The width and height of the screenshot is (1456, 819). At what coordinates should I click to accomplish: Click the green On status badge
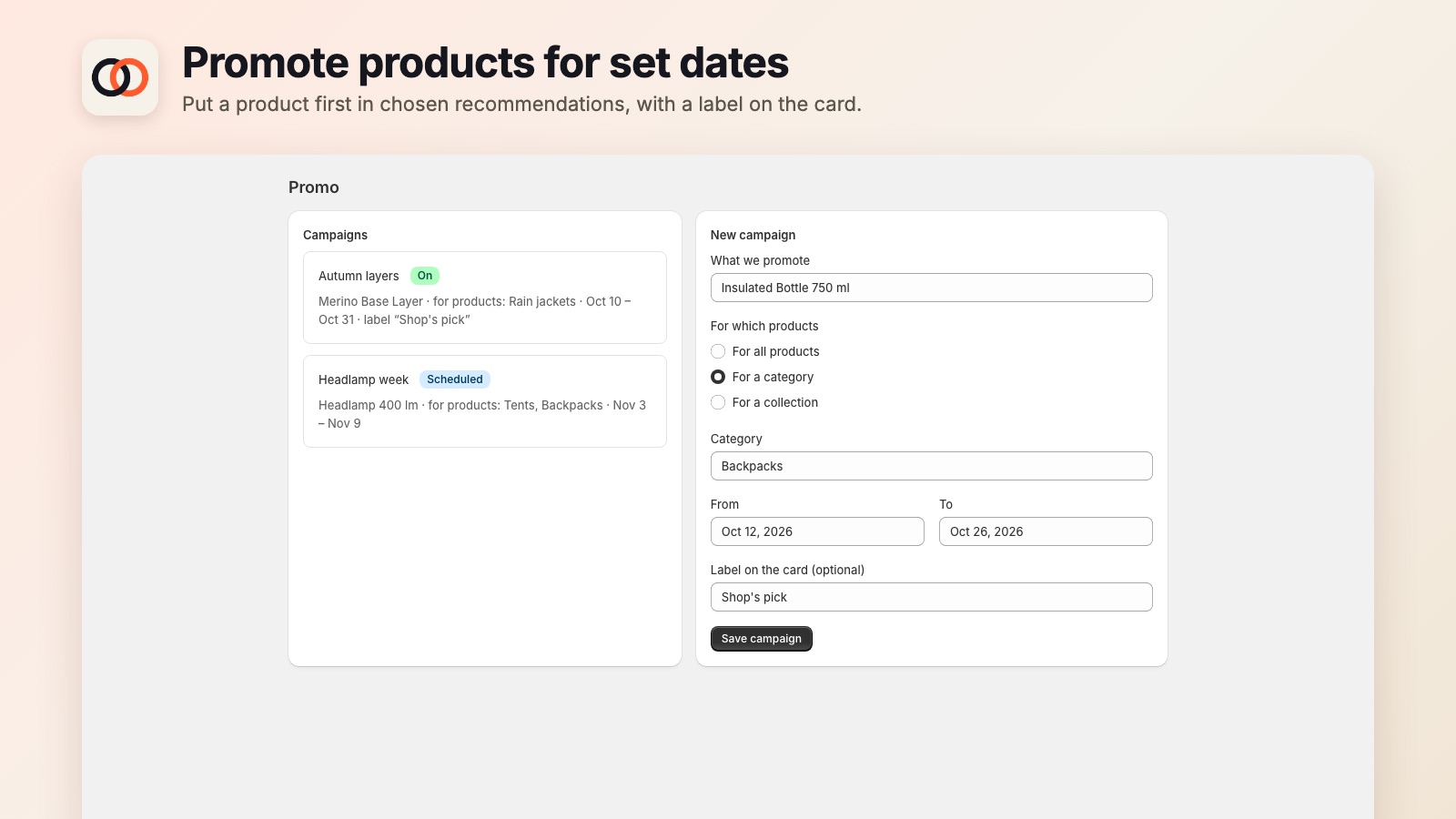point(425,276)
